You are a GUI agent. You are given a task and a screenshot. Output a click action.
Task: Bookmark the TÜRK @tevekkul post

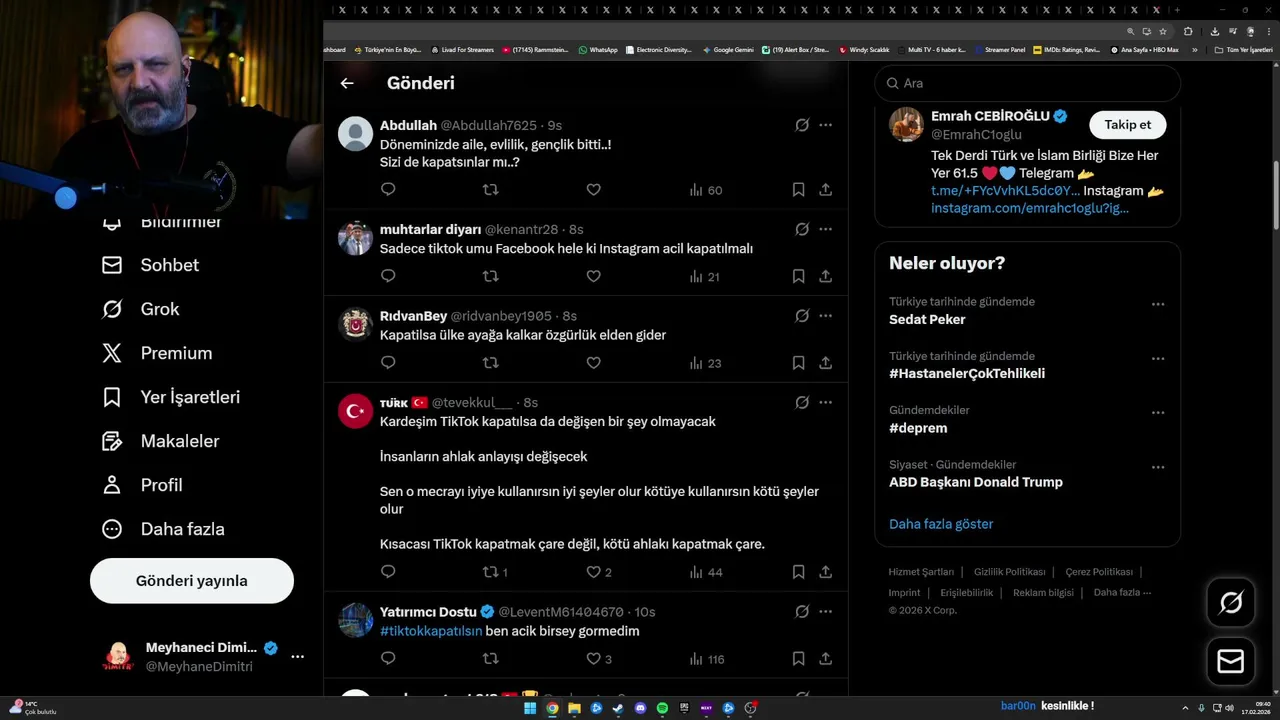(x=798, y=572)
